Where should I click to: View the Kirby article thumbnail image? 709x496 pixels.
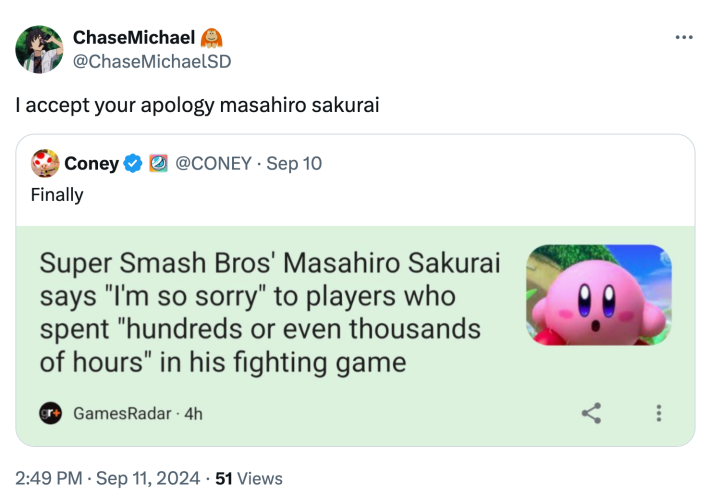[x=598, y=296]
